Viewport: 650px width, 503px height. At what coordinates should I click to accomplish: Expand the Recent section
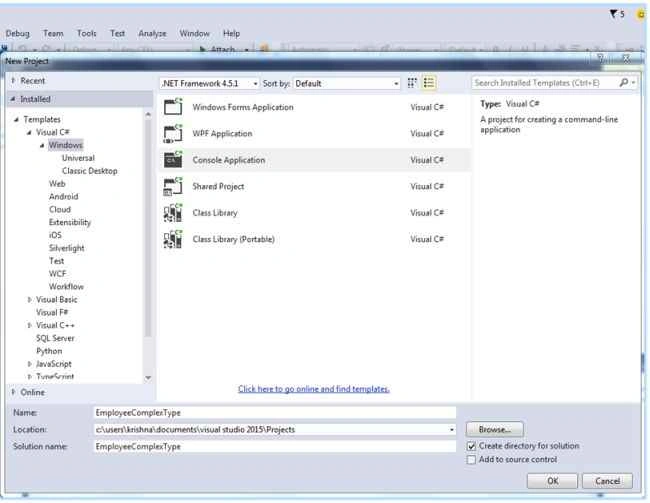coord(13,80)
